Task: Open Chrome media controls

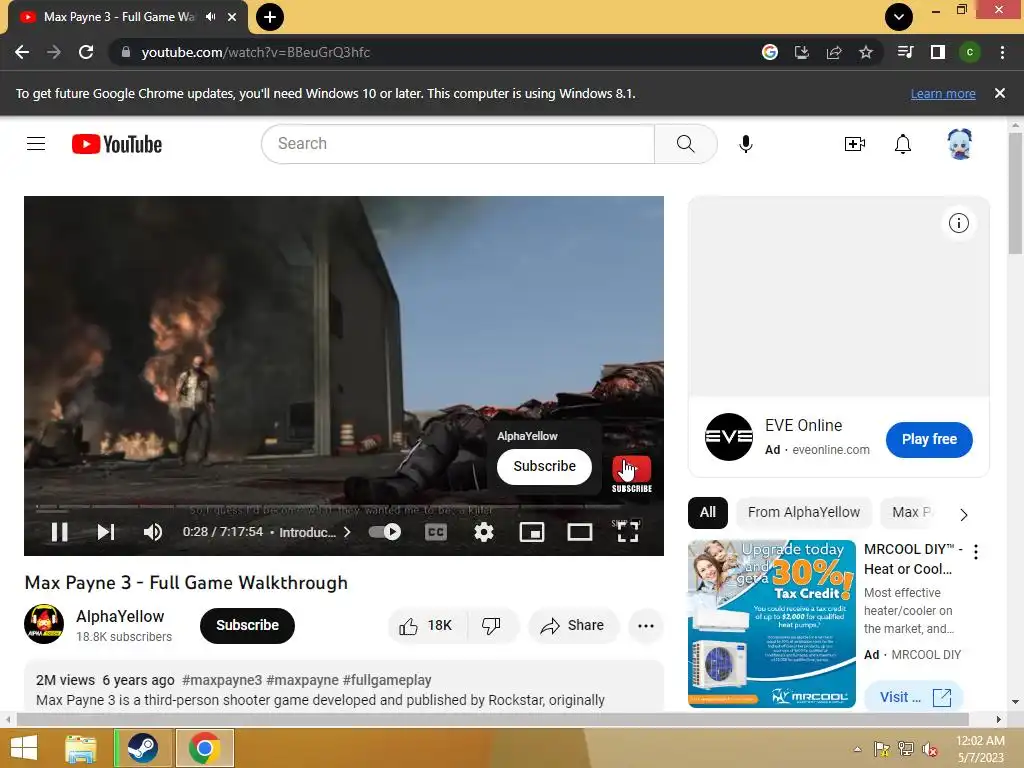Action: click(906, 52)
